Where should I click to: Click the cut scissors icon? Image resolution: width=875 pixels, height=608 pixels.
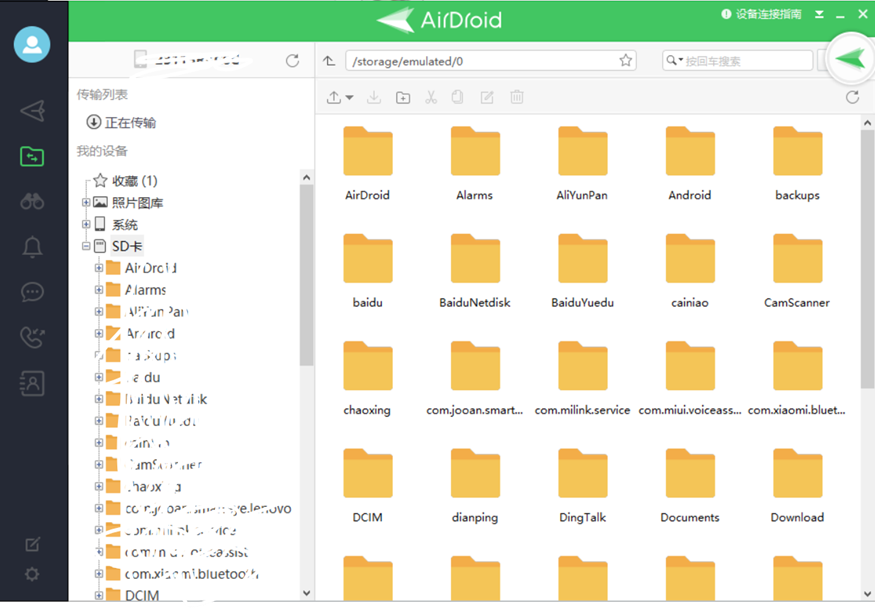tap(431, 98)
